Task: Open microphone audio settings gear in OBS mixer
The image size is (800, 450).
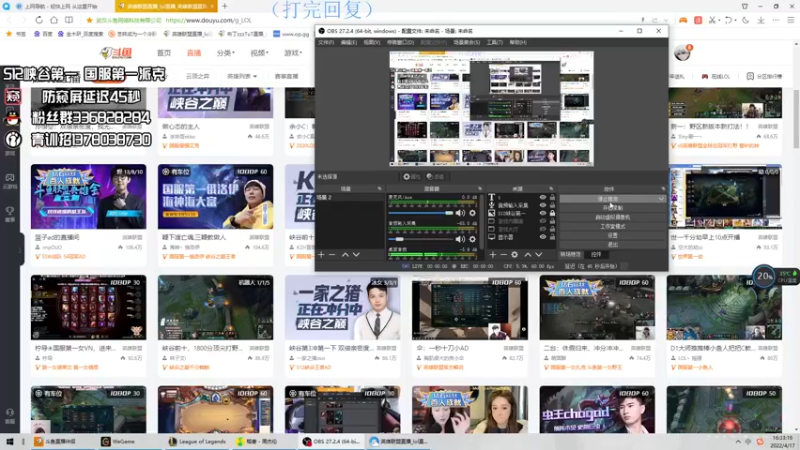Action: pos(472,213)
